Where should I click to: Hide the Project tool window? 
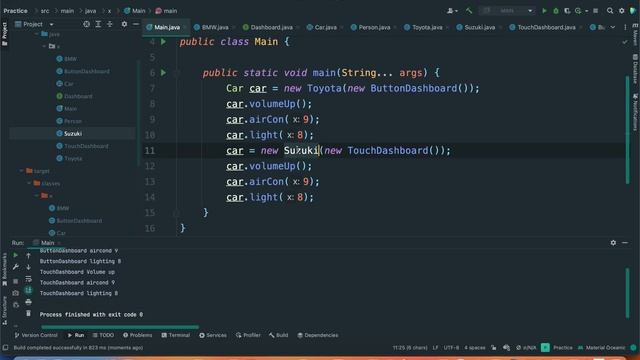pyautogui.click(x=136, y=24)
